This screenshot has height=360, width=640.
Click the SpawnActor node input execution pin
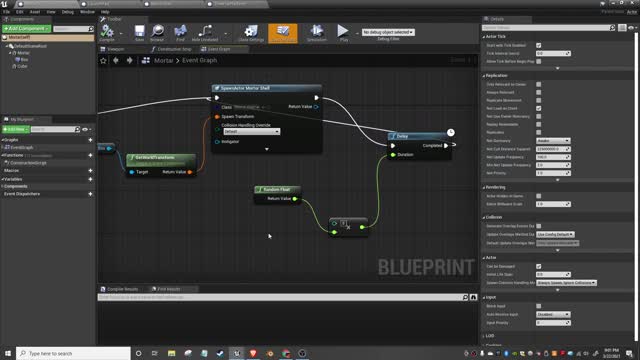(x=217, y=98)
